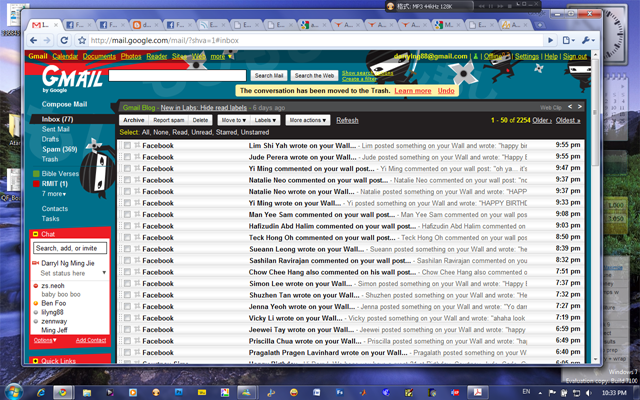The width and height of the screenshot is (640, 400).
Task: Open the chat status dropdown arrow
Action: 104,273
